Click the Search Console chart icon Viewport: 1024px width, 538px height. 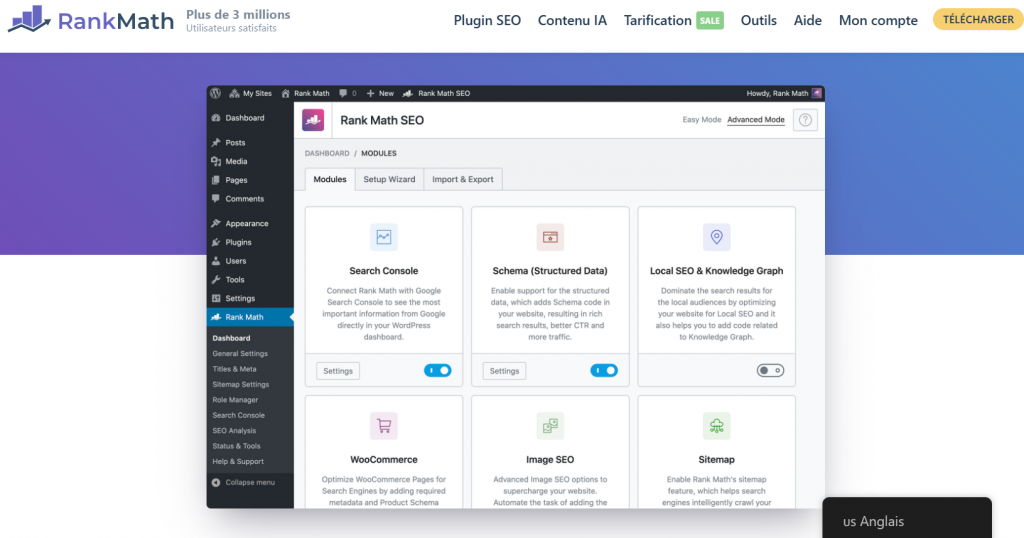[383, 237]
